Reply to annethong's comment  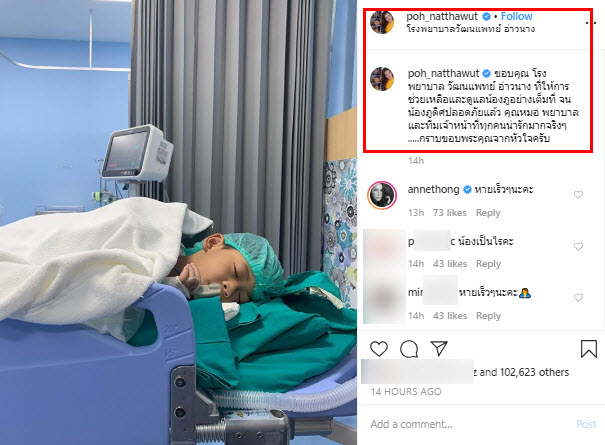[488, 213]
